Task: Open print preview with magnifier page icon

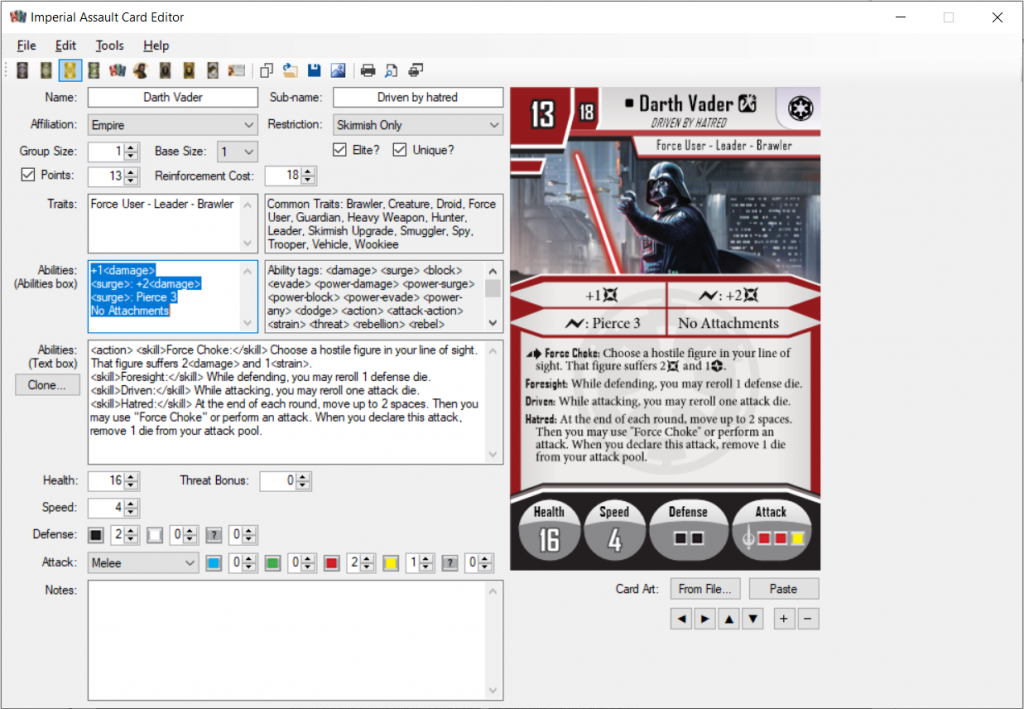Action: 392,70
